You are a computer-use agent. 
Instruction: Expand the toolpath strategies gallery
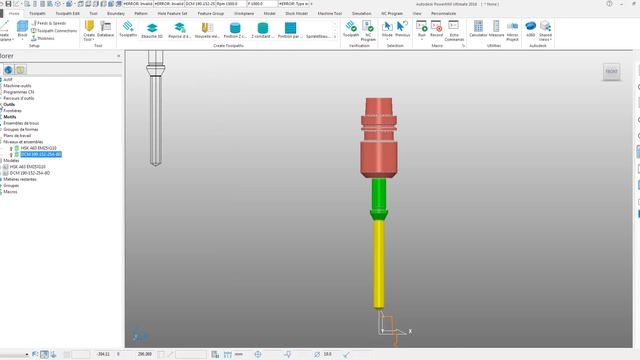335,37
